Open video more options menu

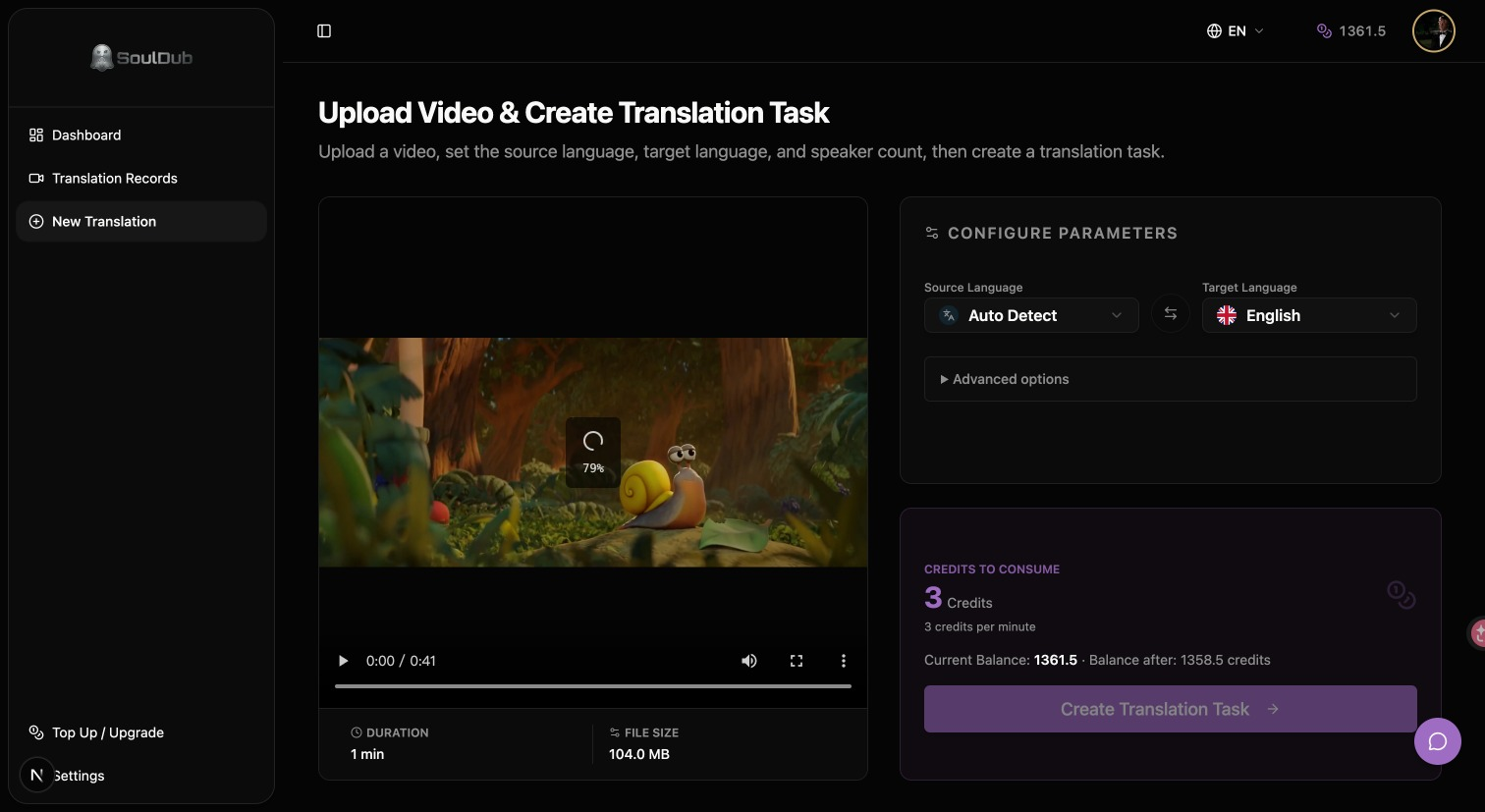(x=843, y=661)
